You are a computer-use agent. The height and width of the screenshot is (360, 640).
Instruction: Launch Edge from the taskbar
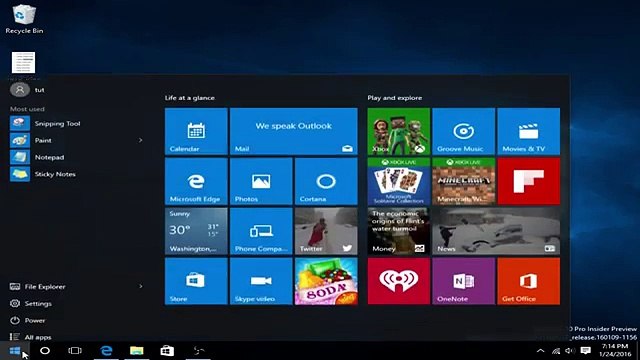point(106,351)
